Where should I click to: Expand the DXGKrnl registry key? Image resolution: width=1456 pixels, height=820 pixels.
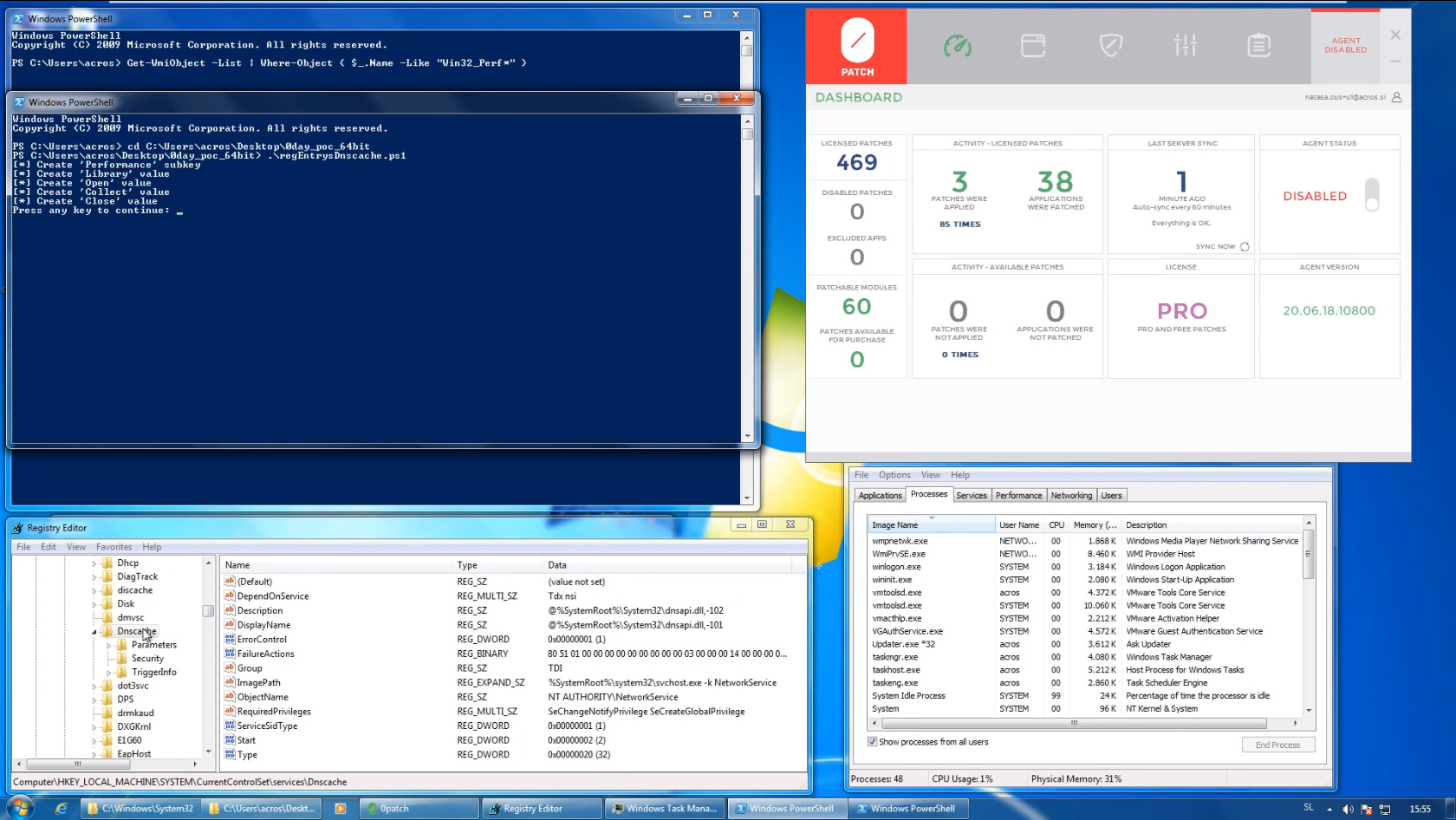tap(94, 727)
